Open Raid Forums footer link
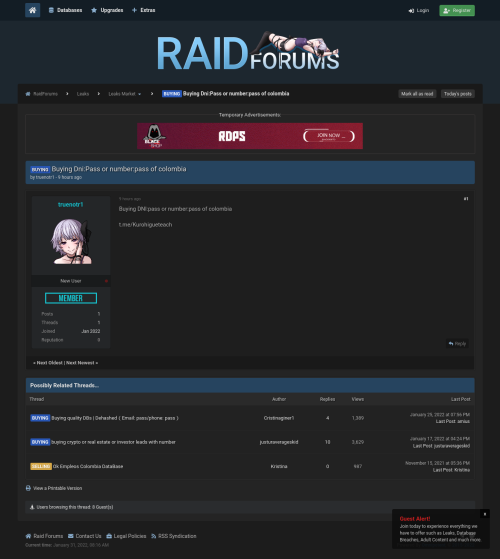The image size is (500, 559). coord(48,536)
